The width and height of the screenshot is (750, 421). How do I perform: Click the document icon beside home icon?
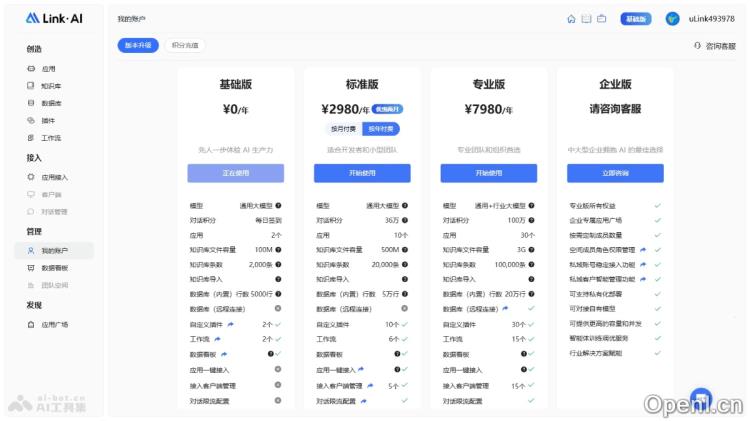coord(586,19)
